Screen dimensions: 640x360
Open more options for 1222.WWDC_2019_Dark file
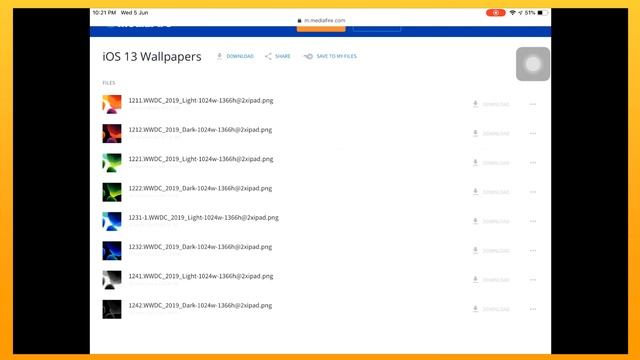533,192
